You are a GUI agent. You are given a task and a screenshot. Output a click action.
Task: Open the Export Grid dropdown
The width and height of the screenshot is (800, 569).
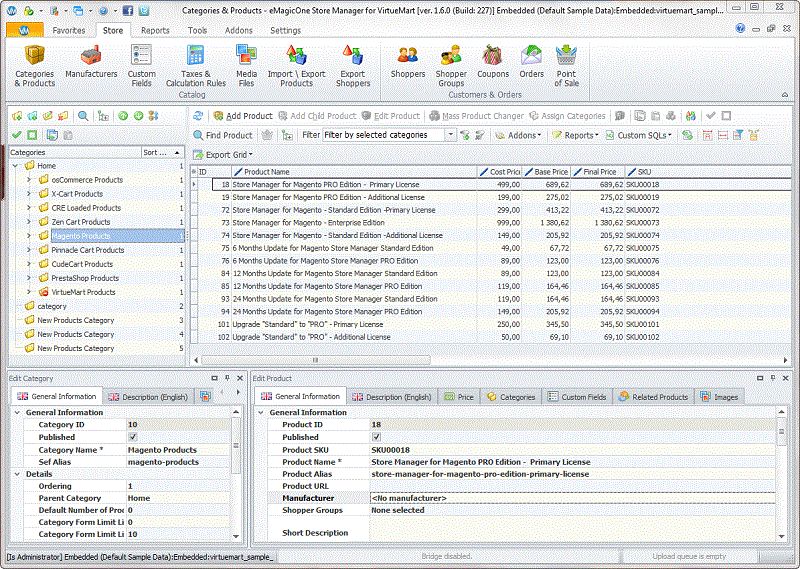coord(223,155)
